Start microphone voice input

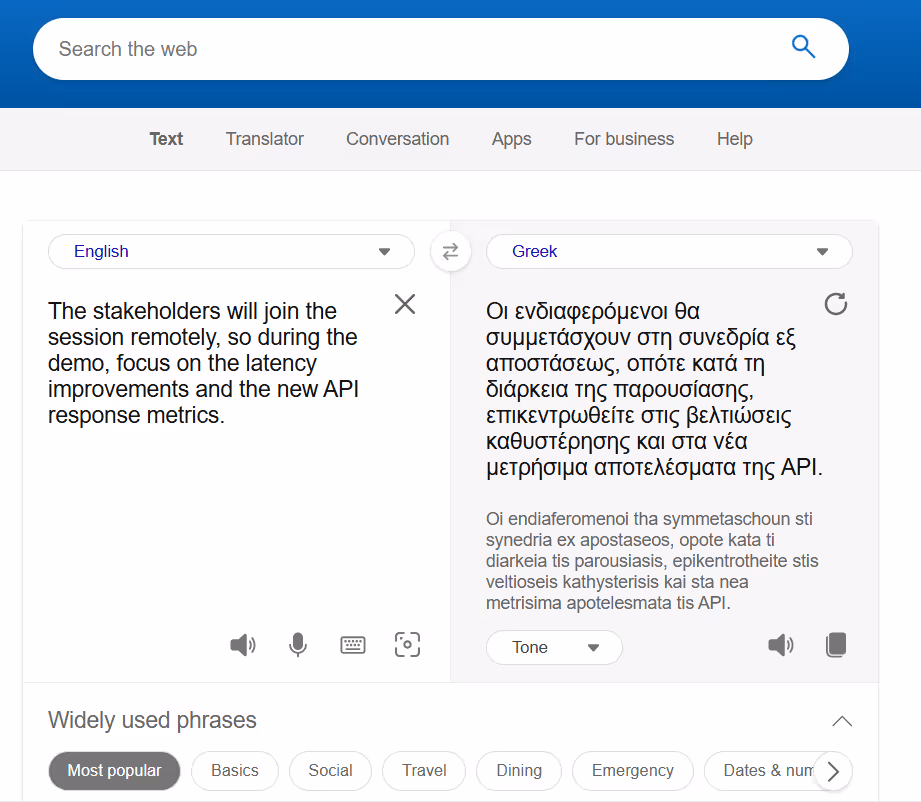(x=297, y=645)
